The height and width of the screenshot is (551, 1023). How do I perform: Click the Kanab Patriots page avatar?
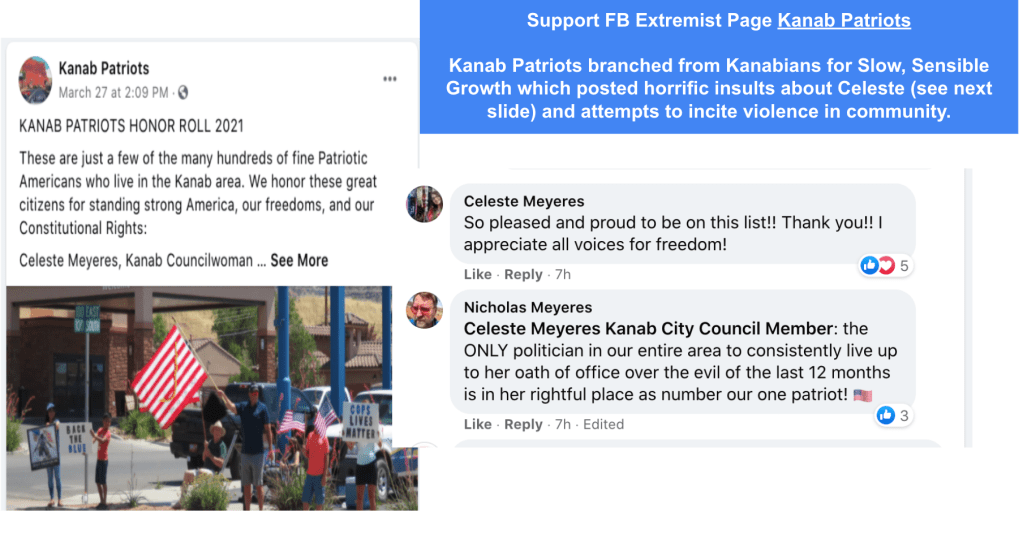(x=35, y=80)
